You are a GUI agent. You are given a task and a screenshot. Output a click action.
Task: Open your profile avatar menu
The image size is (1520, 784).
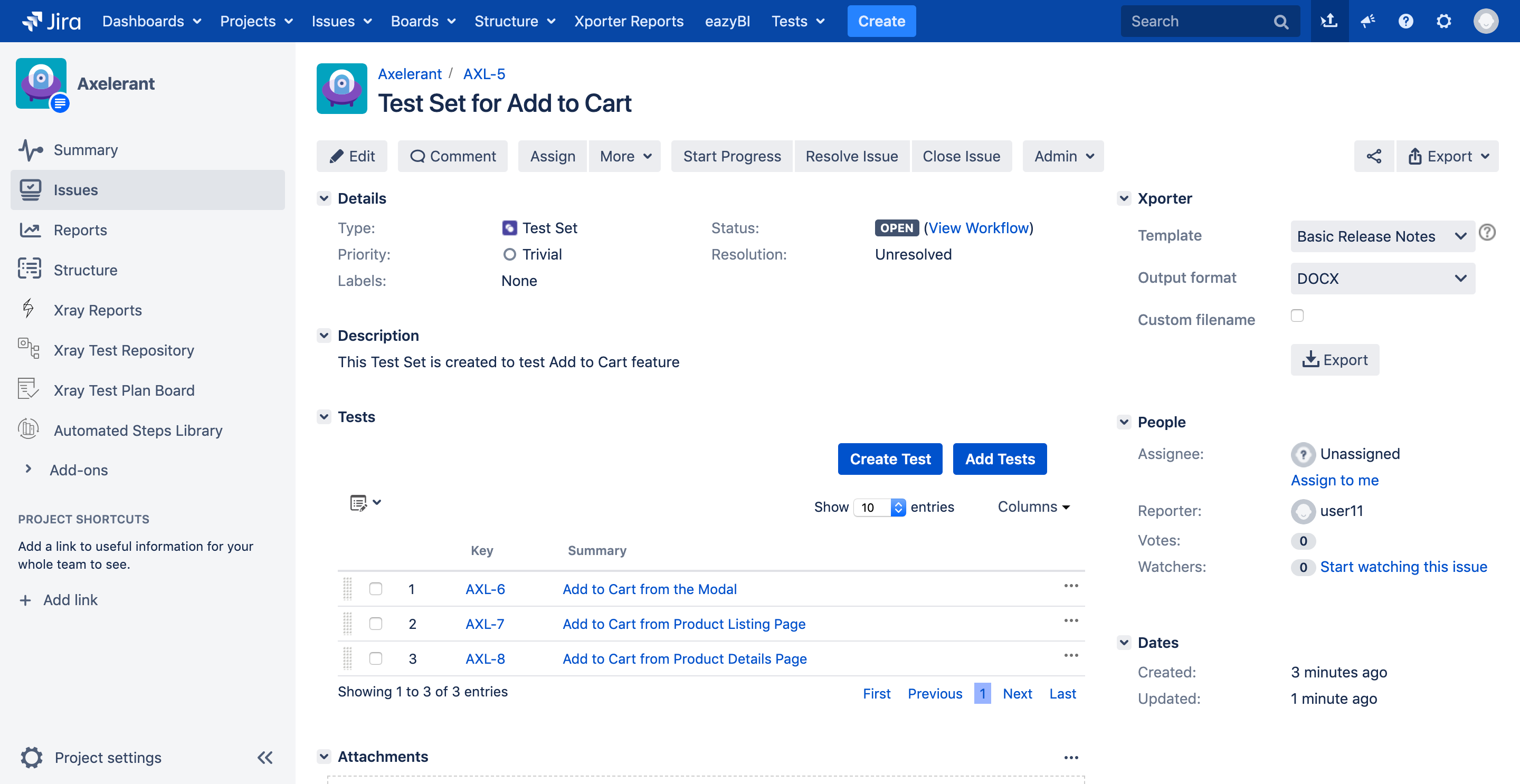(1486, 21)
